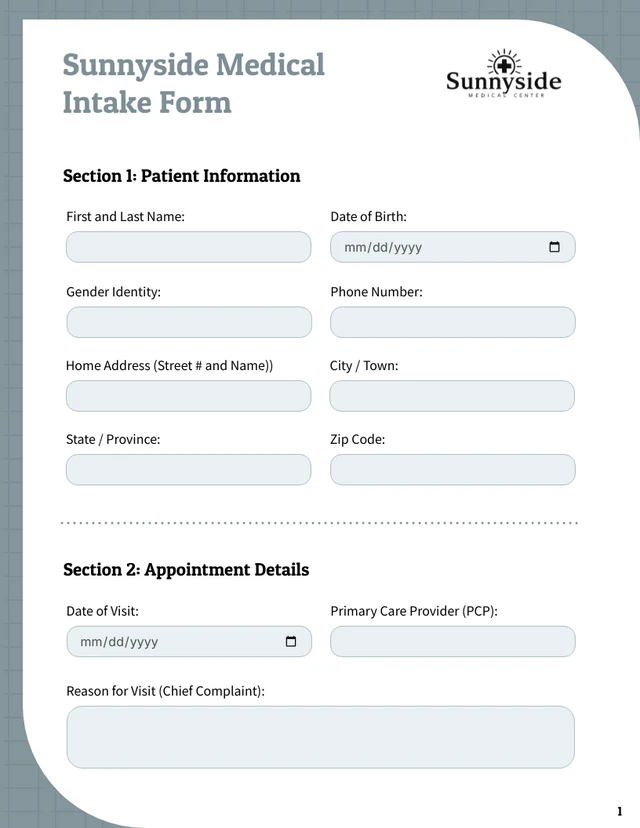
Task: Open the Date of Birth calendar picker
Action: [x=554, y=247]
